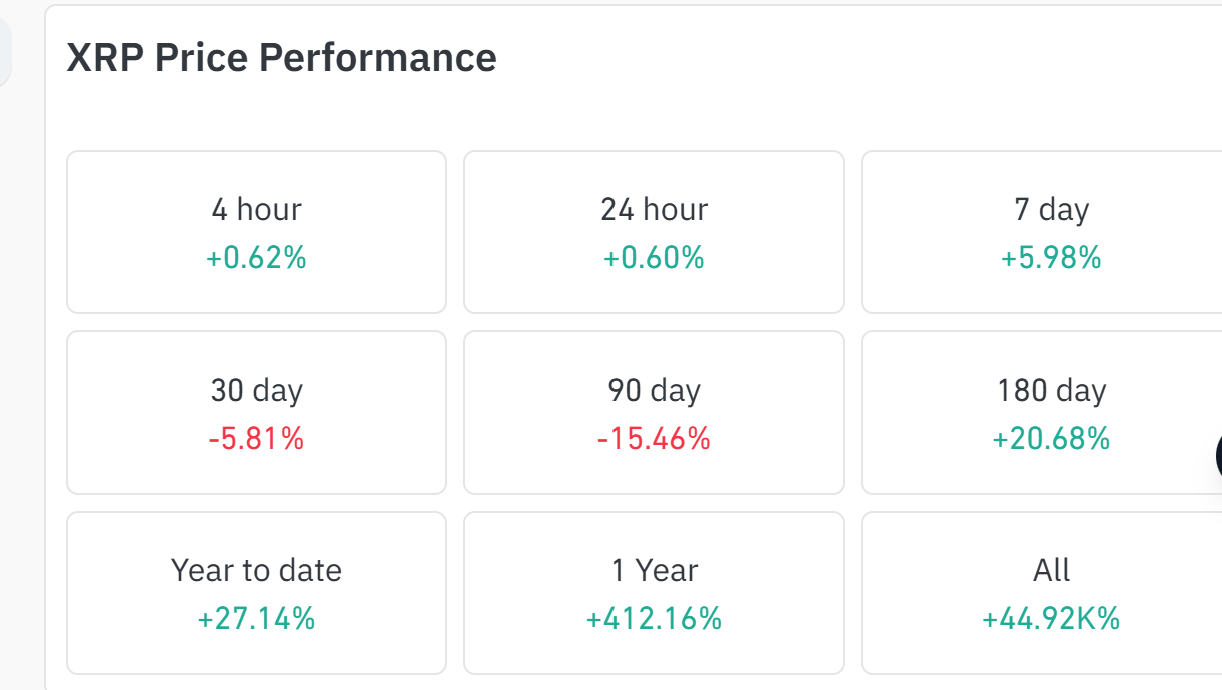Click the 4 hour performance card label
The width and height of the screenshot is (1222, 690).
coord(256,210)
